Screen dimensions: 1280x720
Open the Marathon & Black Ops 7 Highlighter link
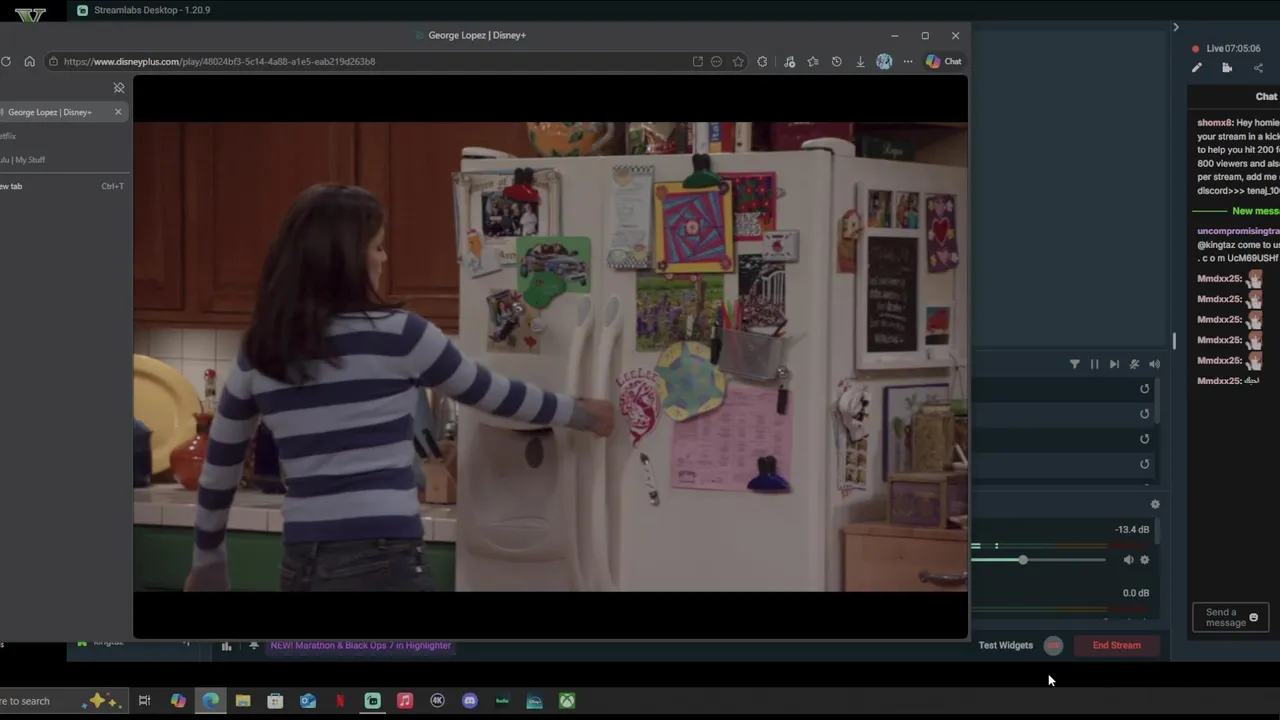pyautogui.click(x=361, y=646)
